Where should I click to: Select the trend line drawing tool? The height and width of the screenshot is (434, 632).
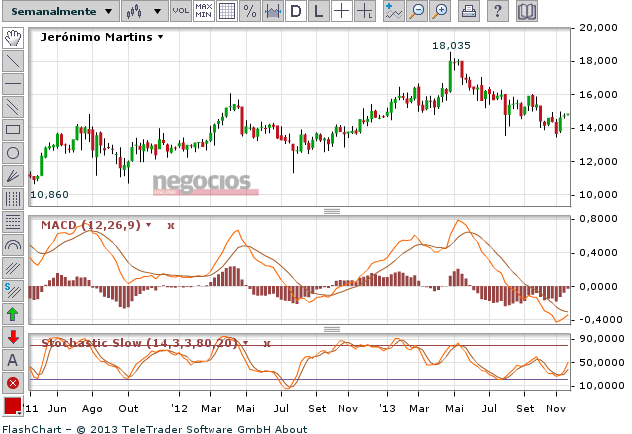click(13, 61)
